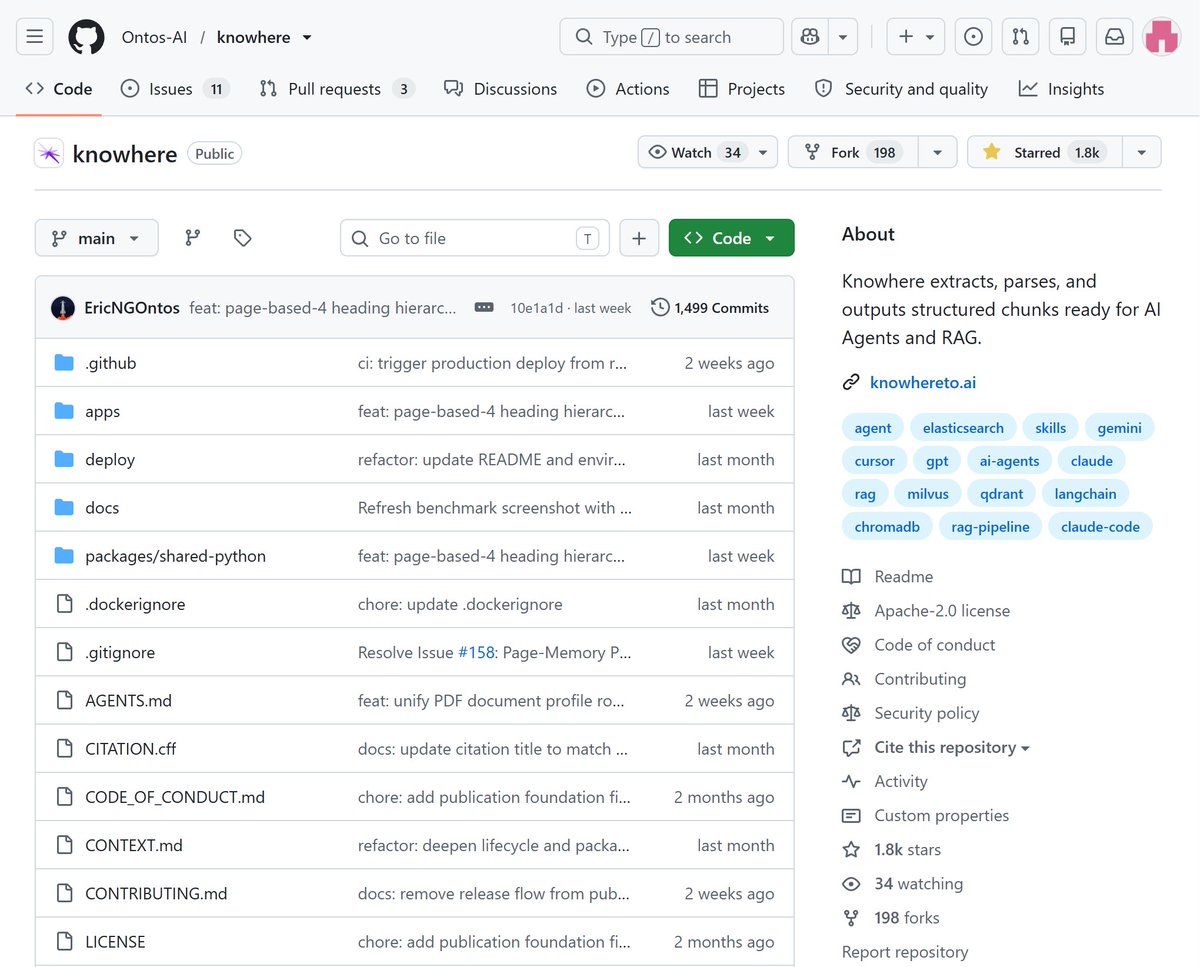Open the AGENTS.md file
The height and width of the screenshot is (967, 1200).
coord(128,701)
